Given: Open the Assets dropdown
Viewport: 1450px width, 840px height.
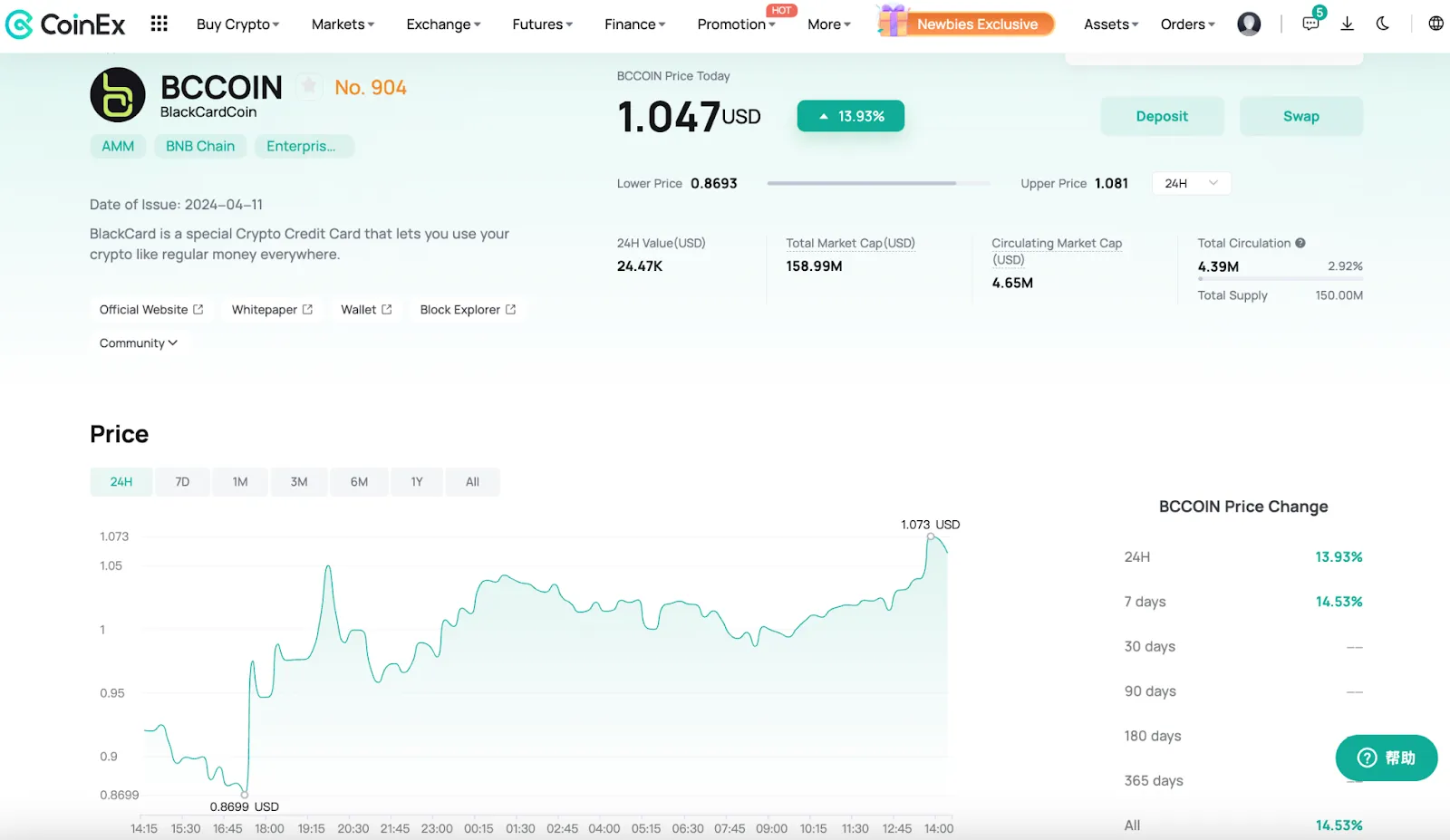Looking at the screenshot, I should pos(1111,24).
